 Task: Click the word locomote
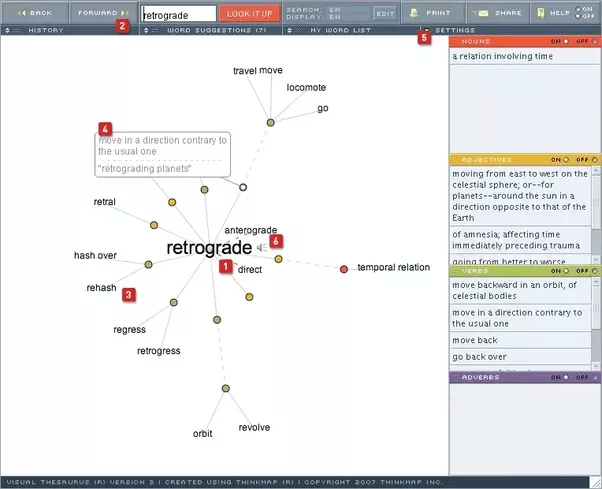click(x=306, y=88)
